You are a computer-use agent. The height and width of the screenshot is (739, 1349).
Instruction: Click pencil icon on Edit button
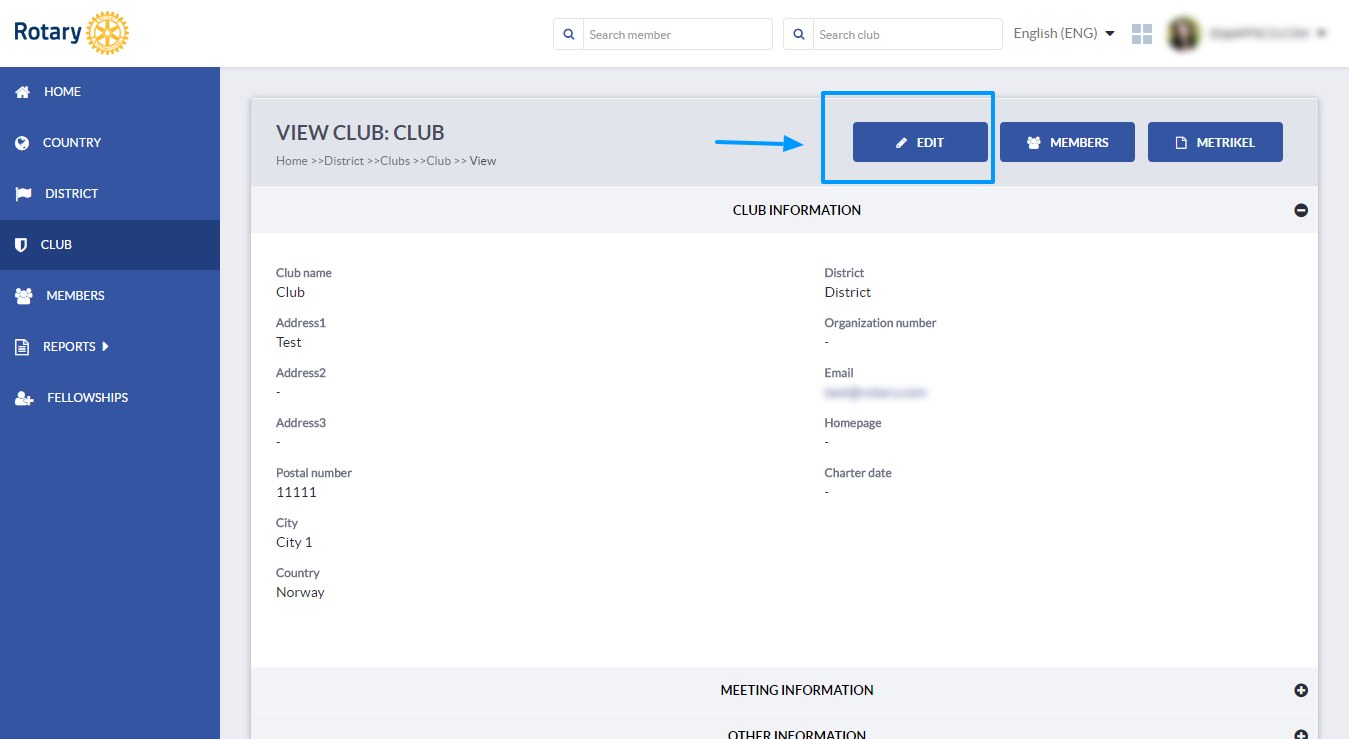point(901,143)
